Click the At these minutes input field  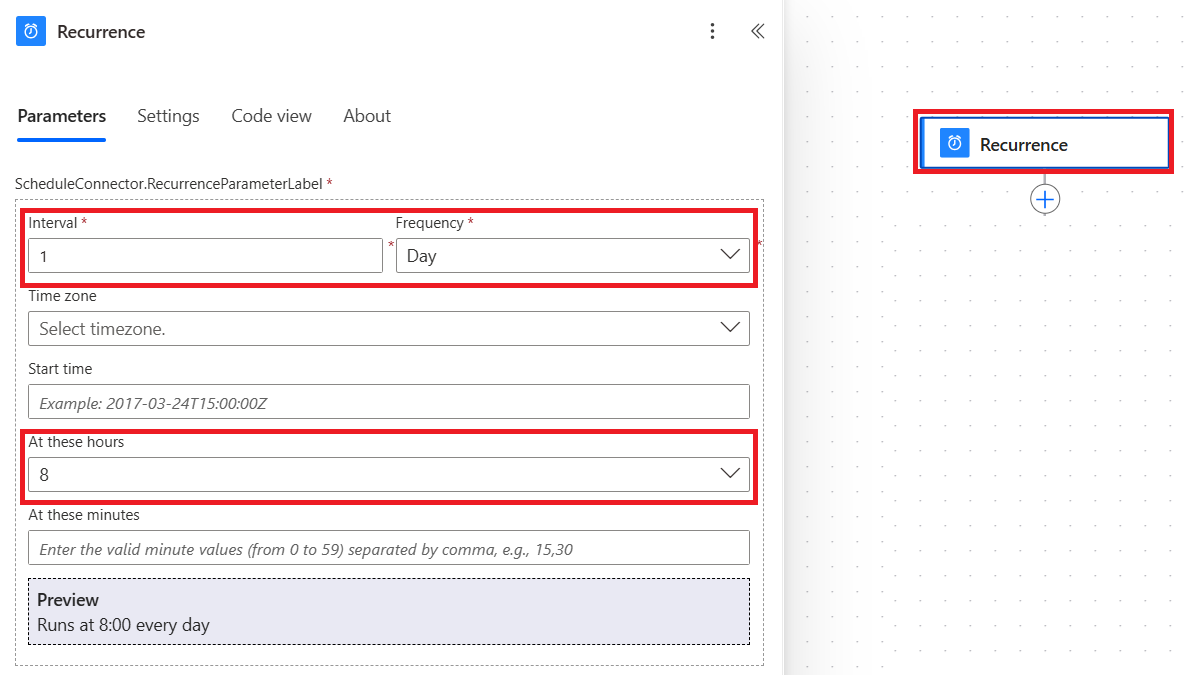[390, 547]
